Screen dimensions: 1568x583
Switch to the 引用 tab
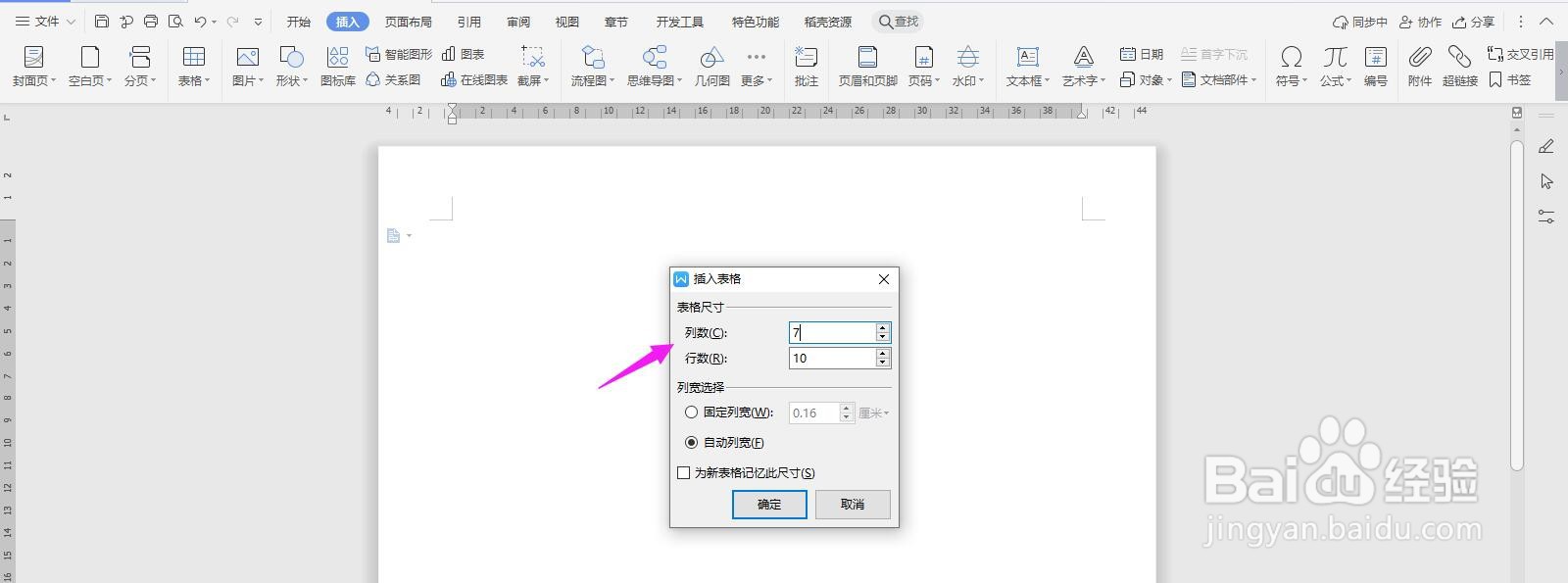point(469,22)
